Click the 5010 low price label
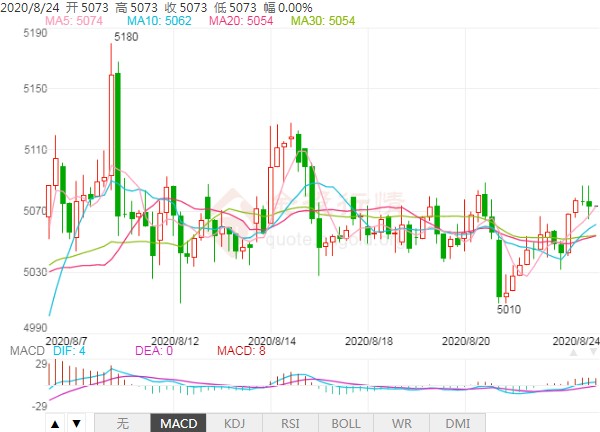This screenshot has width=600, height=432. (509, 309)
